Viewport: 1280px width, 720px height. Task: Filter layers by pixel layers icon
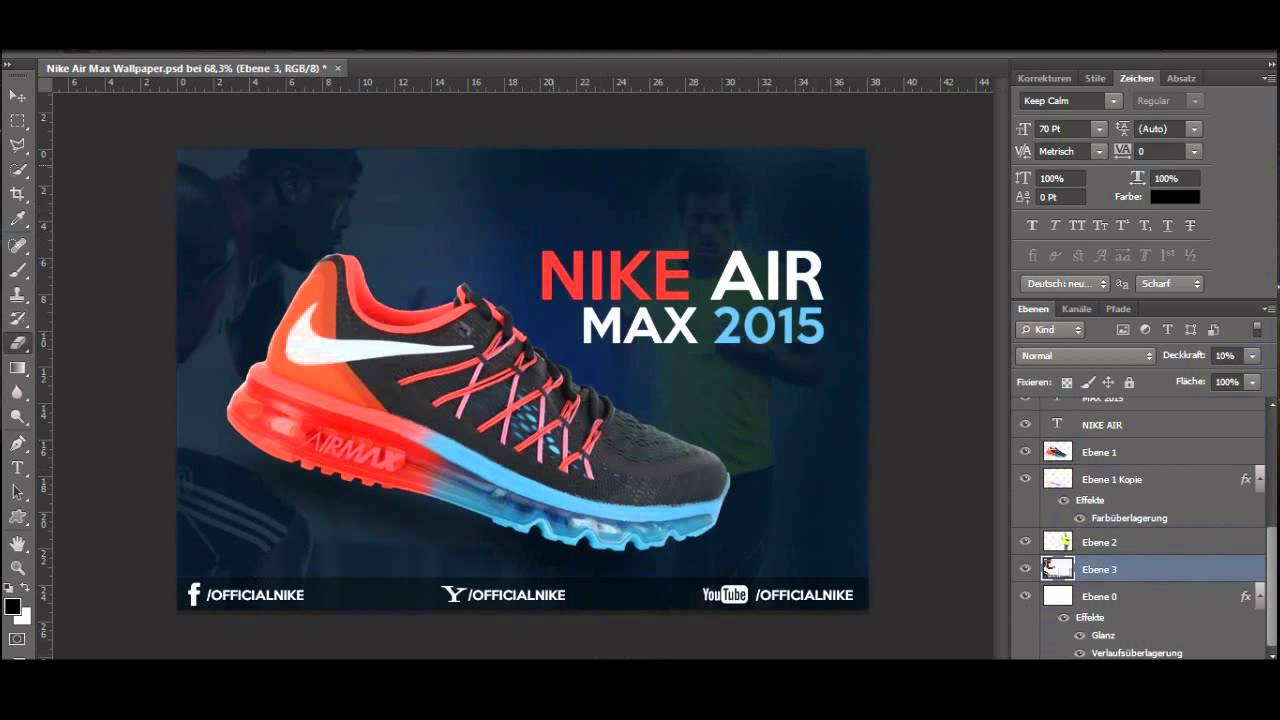(1123, 330)
